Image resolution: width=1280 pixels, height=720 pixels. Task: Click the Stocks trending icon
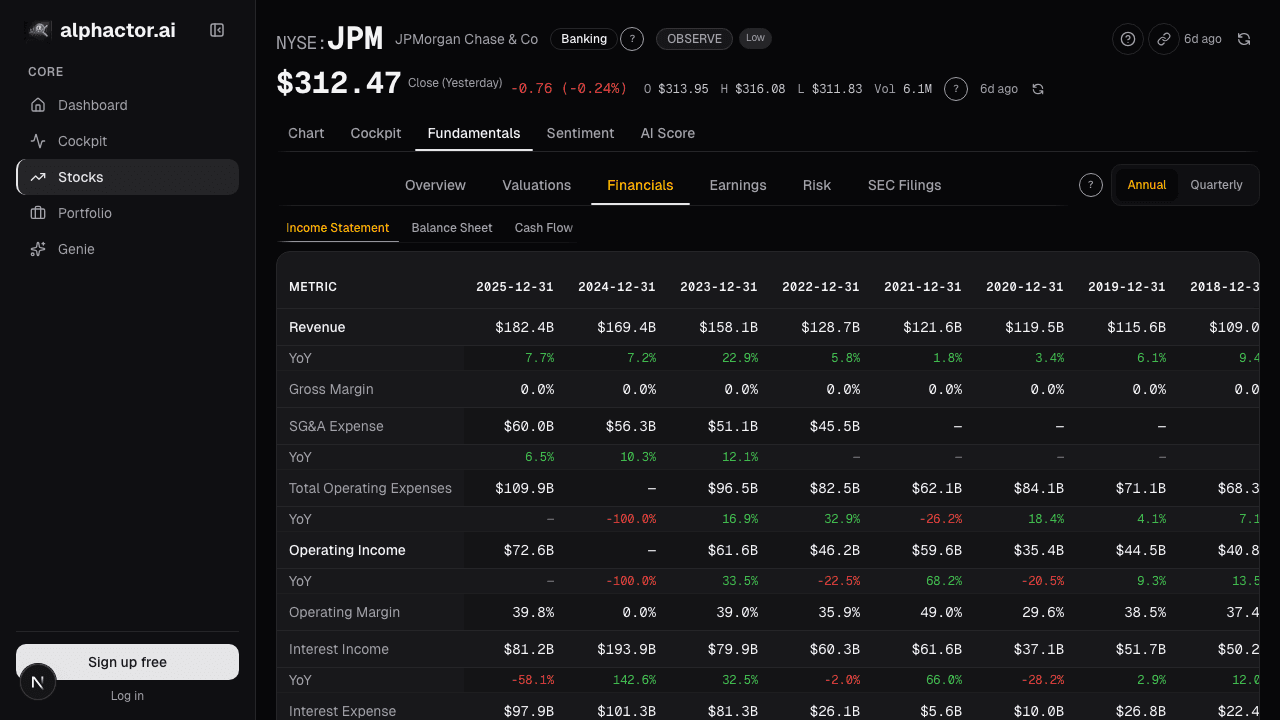(x=38, y=177)
